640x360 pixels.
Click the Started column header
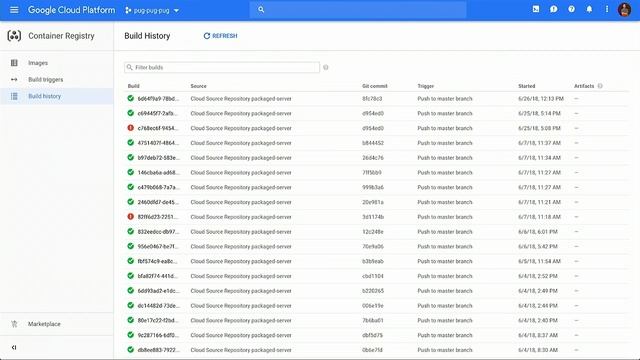pyautogui.click(x=527, y=86)
